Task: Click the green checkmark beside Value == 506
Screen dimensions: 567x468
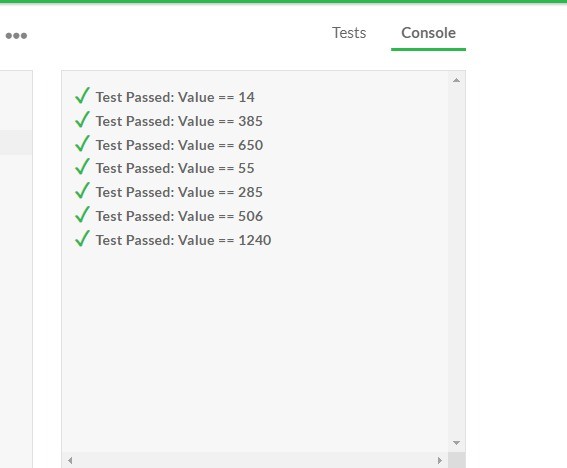Action: click(x=82, y=215)
